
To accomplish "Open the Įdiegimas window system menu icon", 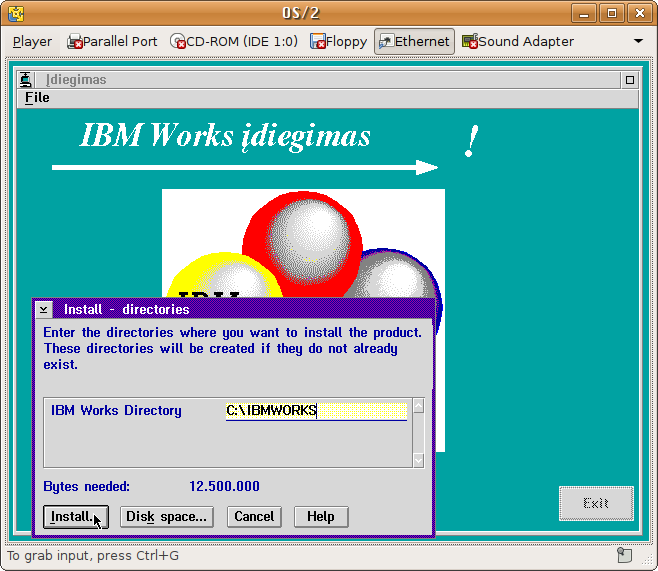I will click(26, 79).
